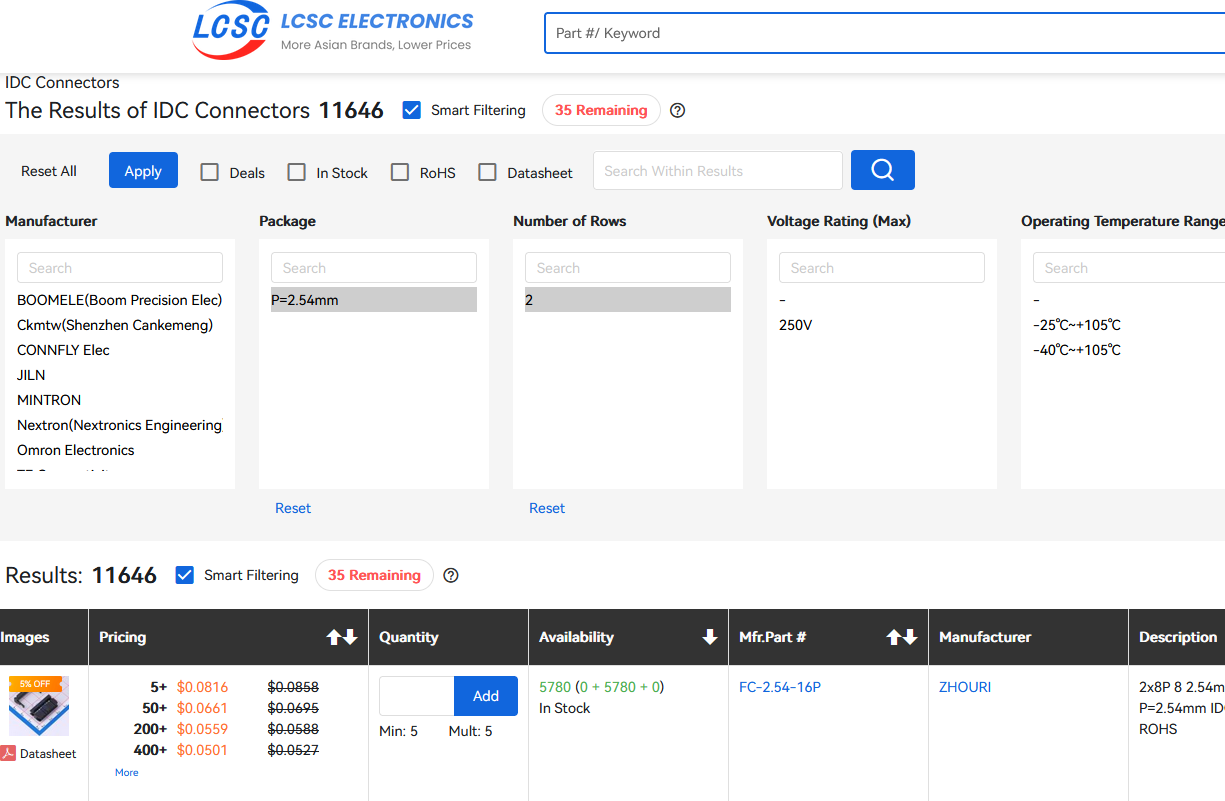Screen dimensions: 1225x801
Task: Click the quantity input field
Action: point(416,696)
